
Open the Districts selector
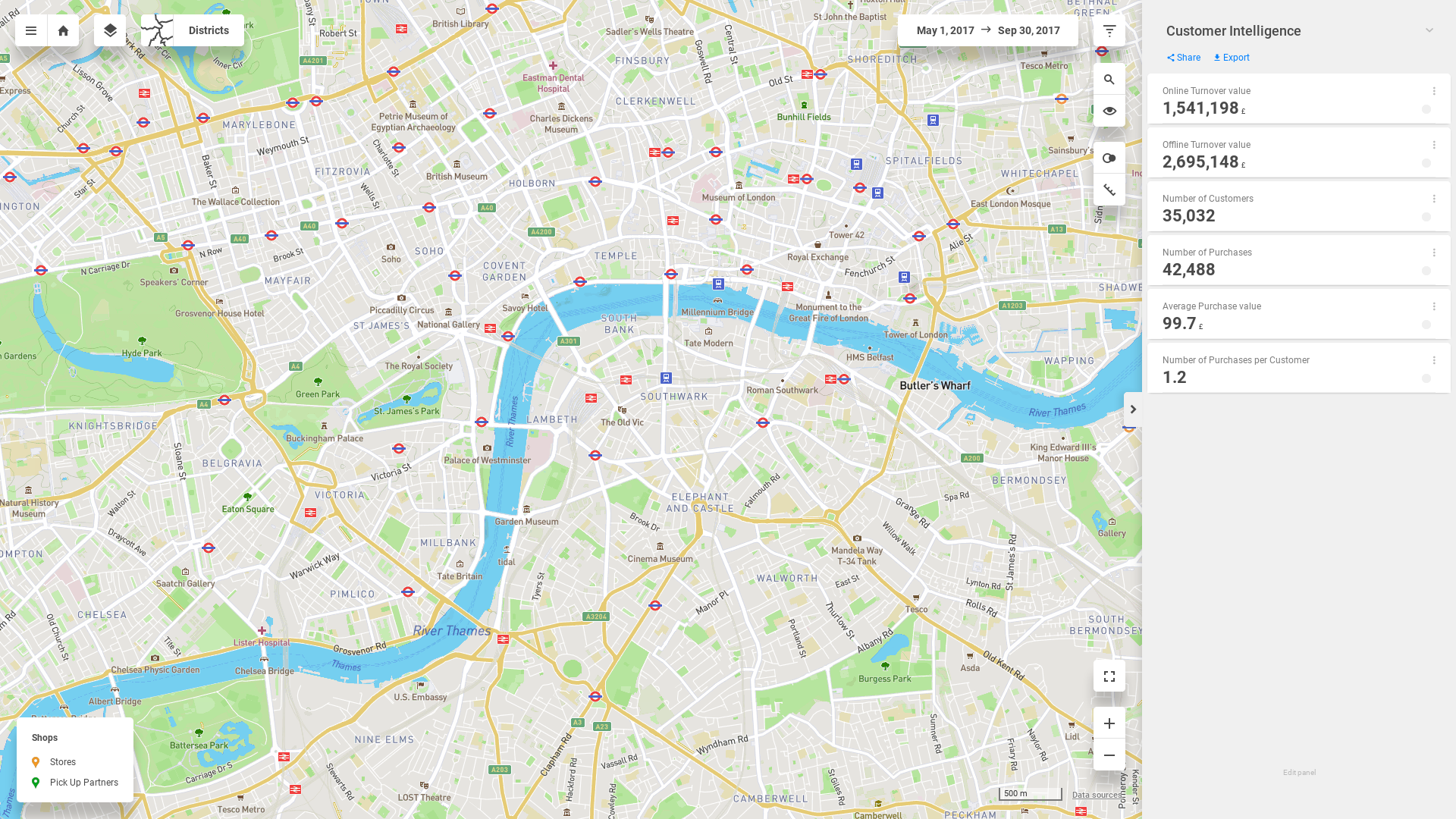click(193, 30)
